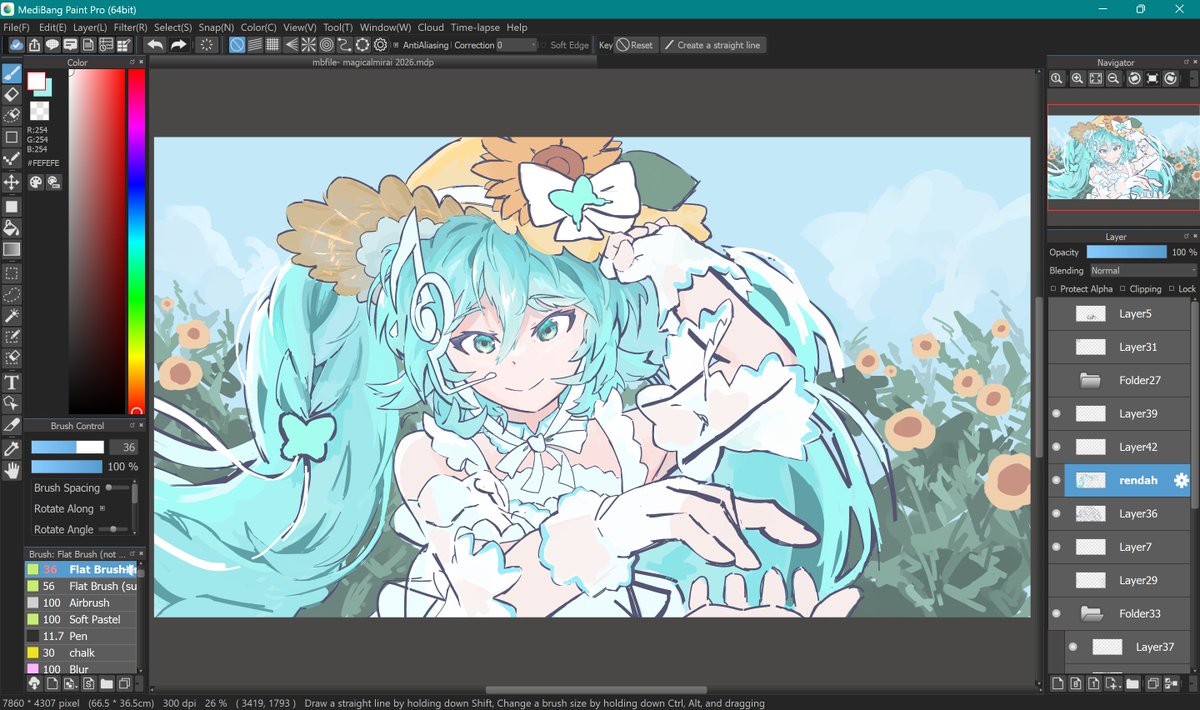The width and height of the screenshot is (1200, 710).
Task: Click the cloud save toolbar icon
Action: [x=16, y=45]
